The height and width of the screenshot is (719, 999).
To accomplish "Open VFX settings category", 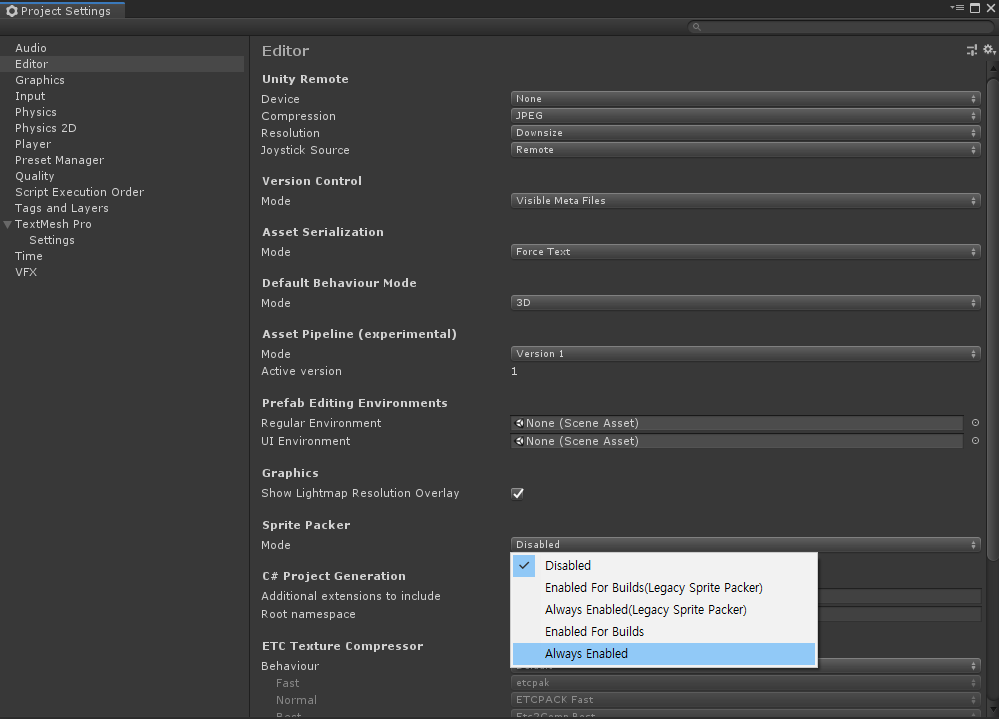I will (x=122, y=272).
